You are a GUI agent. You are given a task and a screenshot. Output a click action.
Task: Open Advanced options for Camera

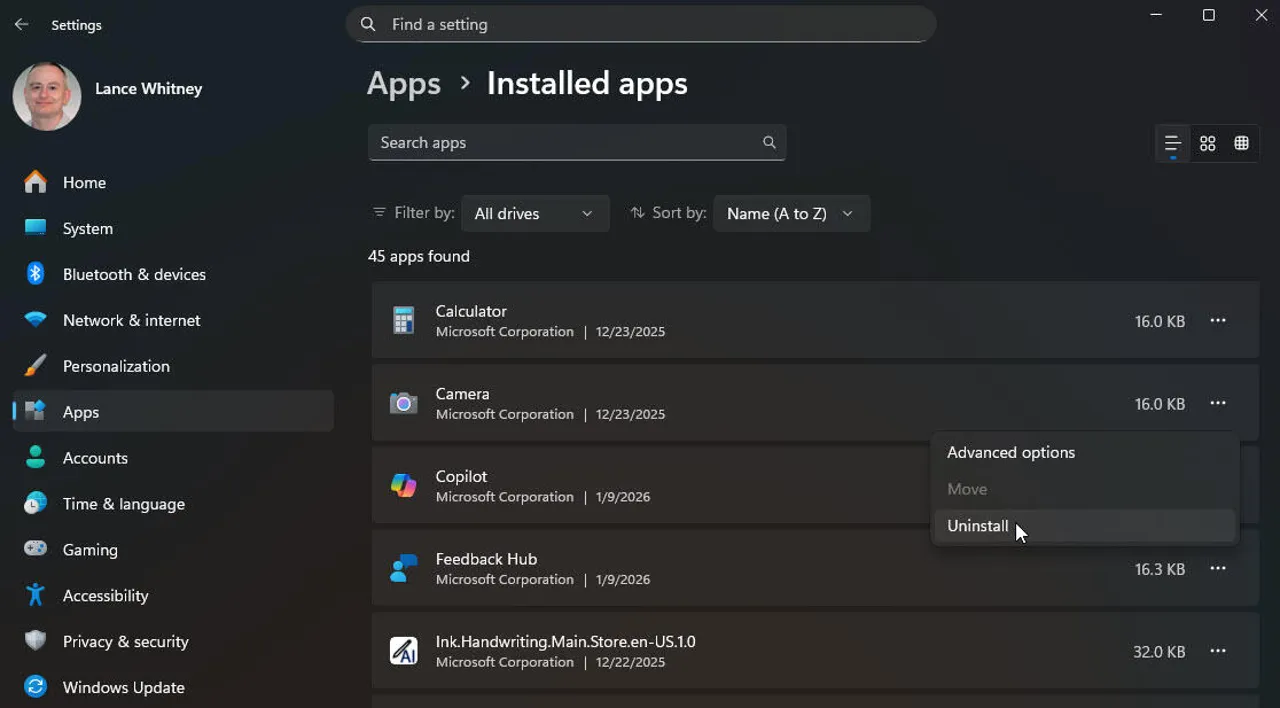click(x=1010, y=452)
